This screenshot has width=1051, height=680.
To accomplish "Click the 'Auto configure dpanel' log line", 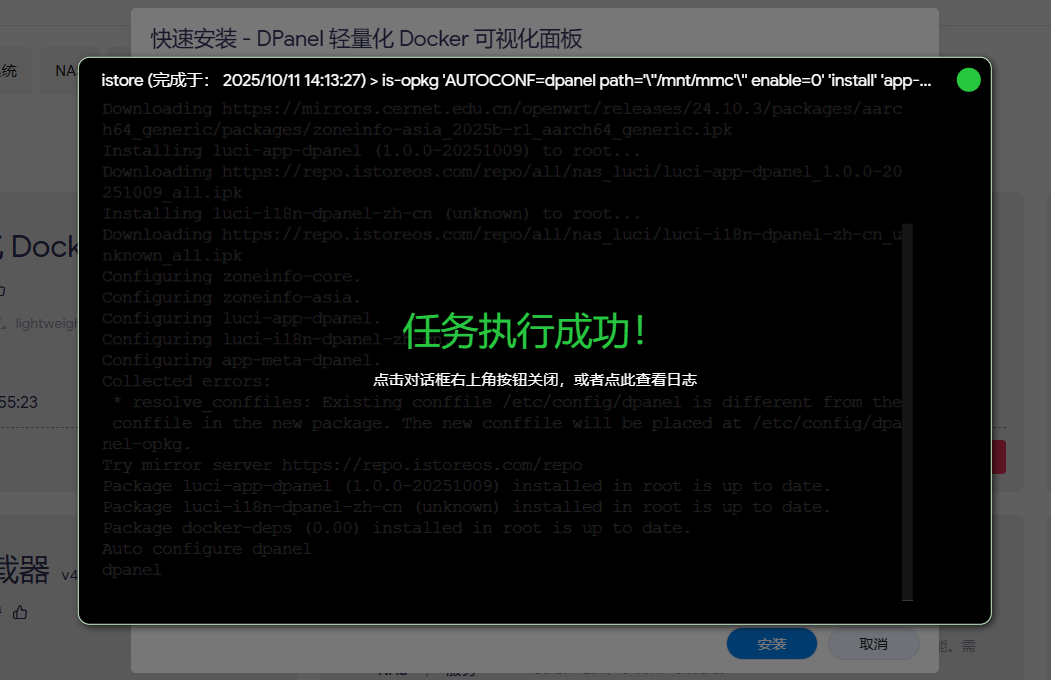I will click(206, 549).
